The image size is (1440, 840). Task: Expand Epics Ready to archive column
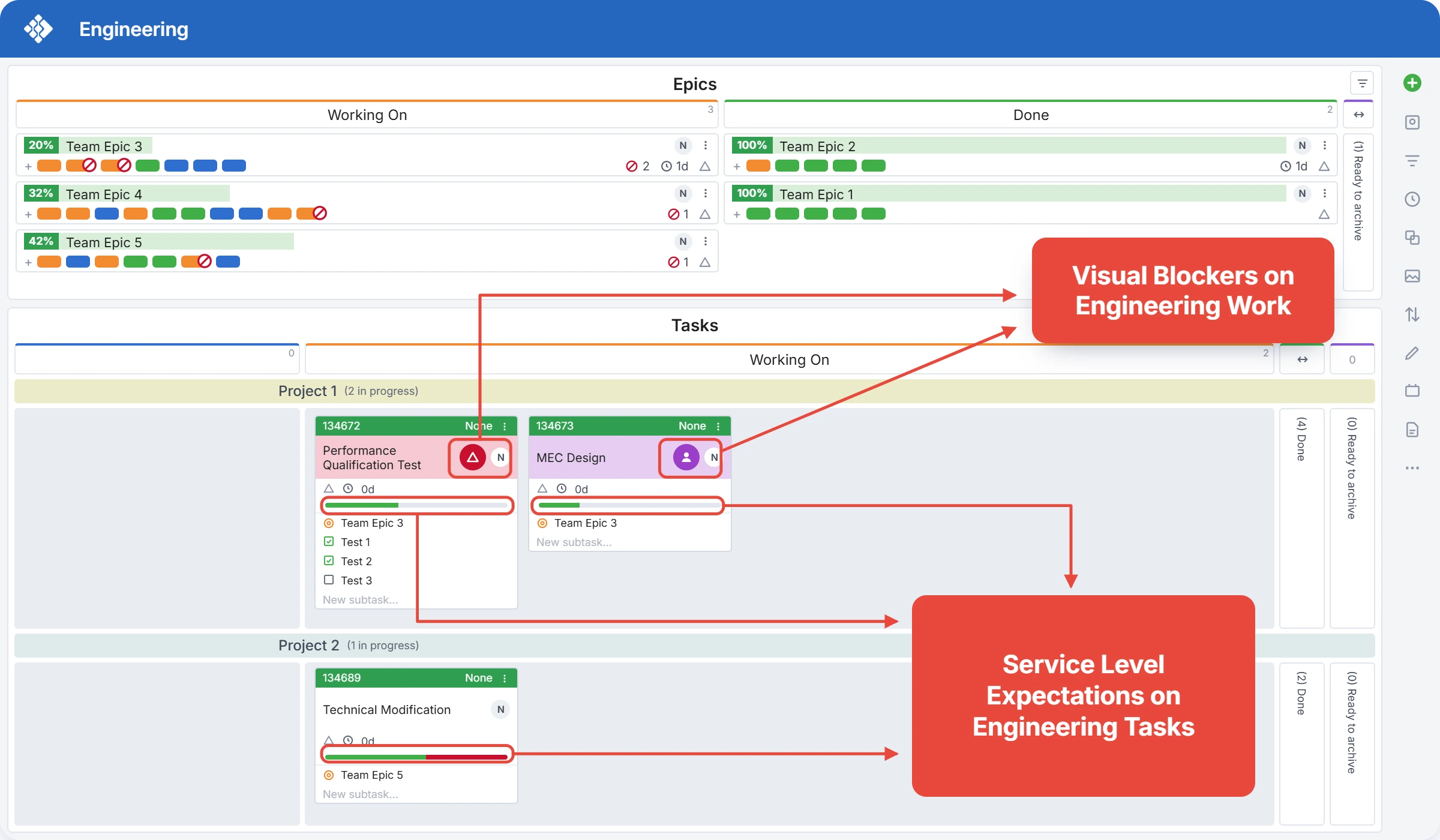point(1358,213)
